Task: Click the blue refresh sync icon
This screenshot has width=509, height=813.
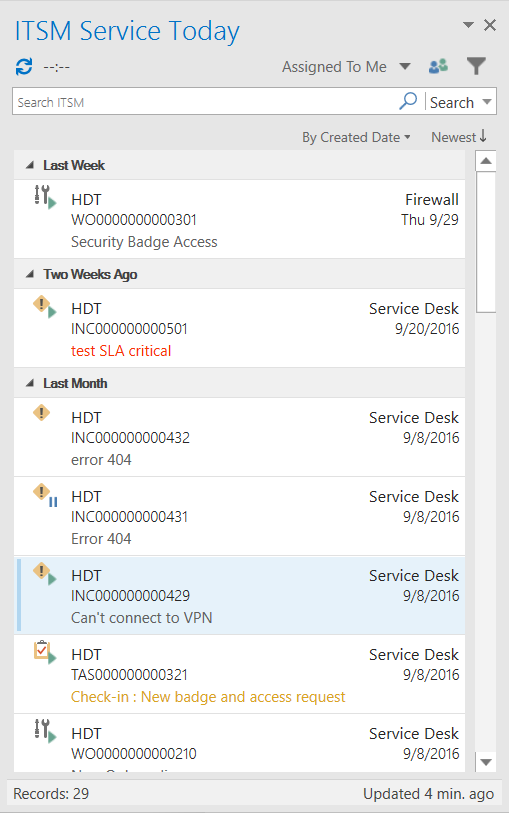Action: [24, 67]
